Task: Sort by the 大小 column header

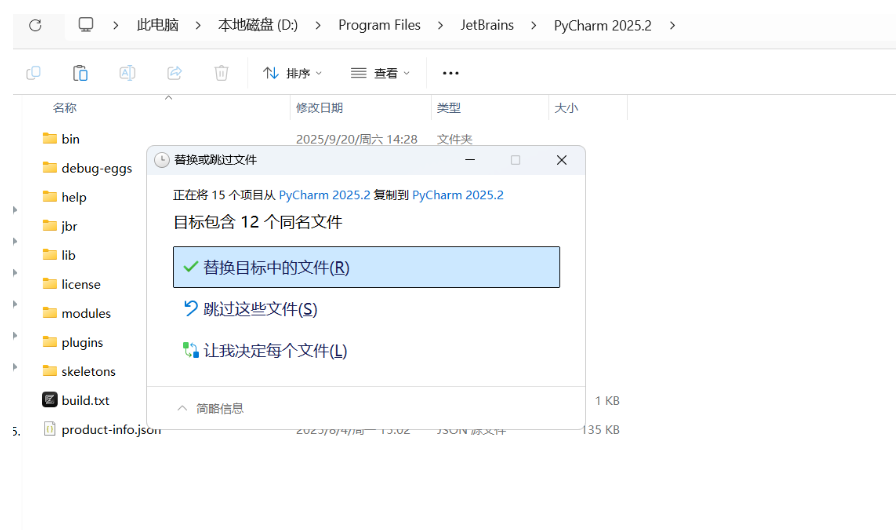Action: click(x=566, y=108)
